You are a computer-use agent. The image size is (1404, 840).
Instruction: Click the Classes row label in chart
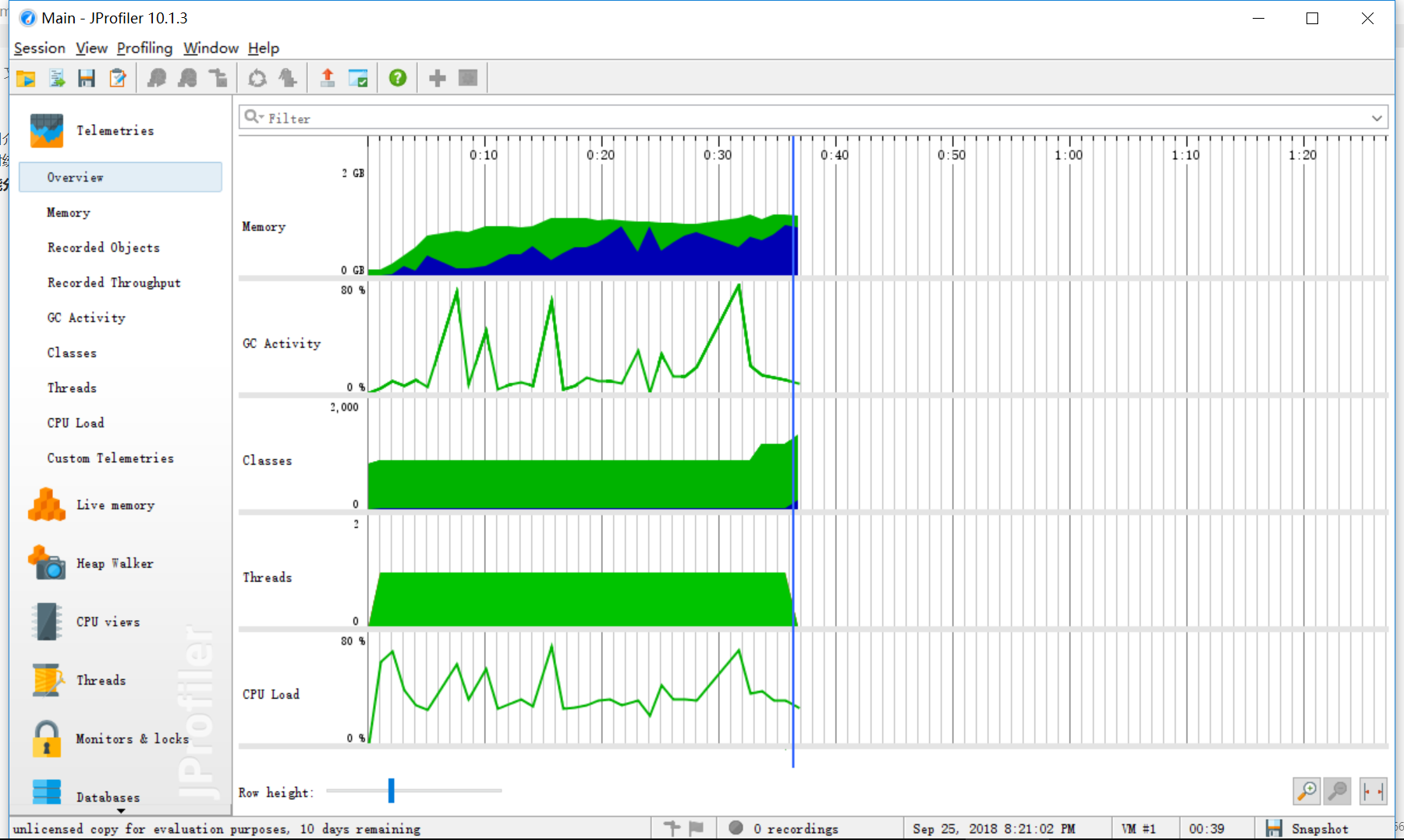click(x=268, y=461)
